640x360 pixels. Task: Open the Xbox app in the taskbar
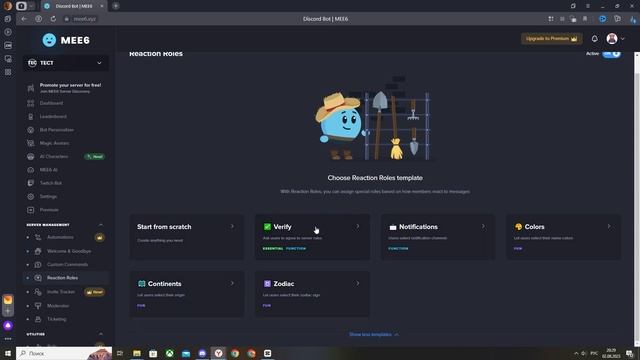tap(169, 353)
